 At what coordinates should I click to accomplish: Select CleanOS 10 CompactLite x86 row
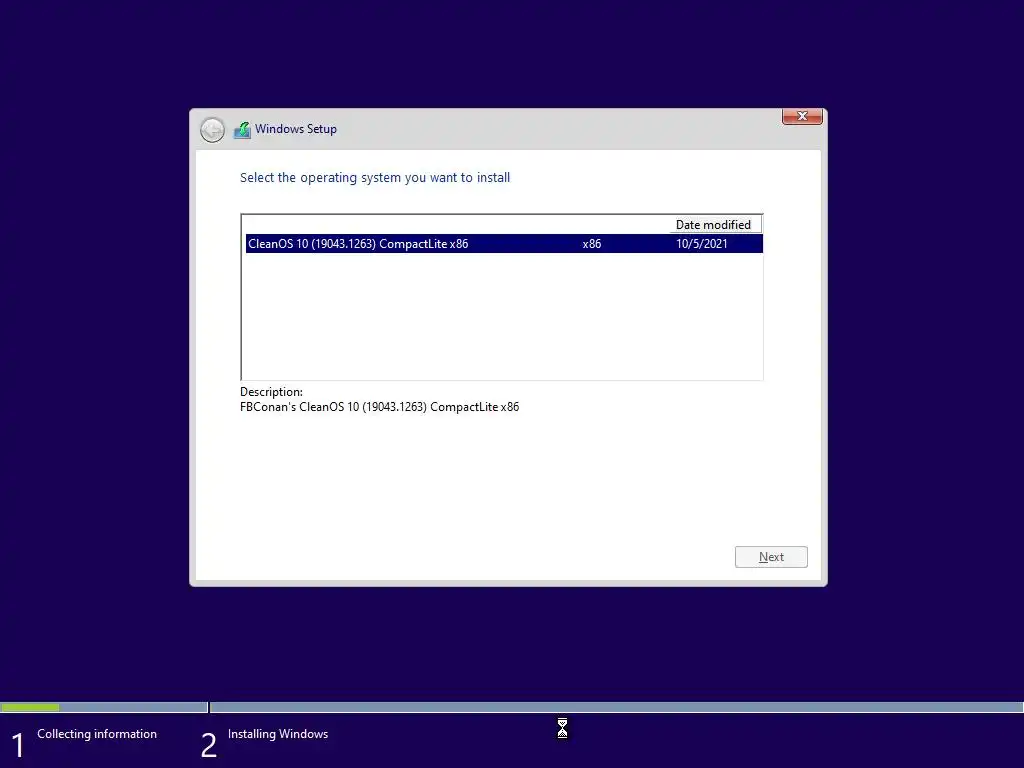click(x=504, y=244)
